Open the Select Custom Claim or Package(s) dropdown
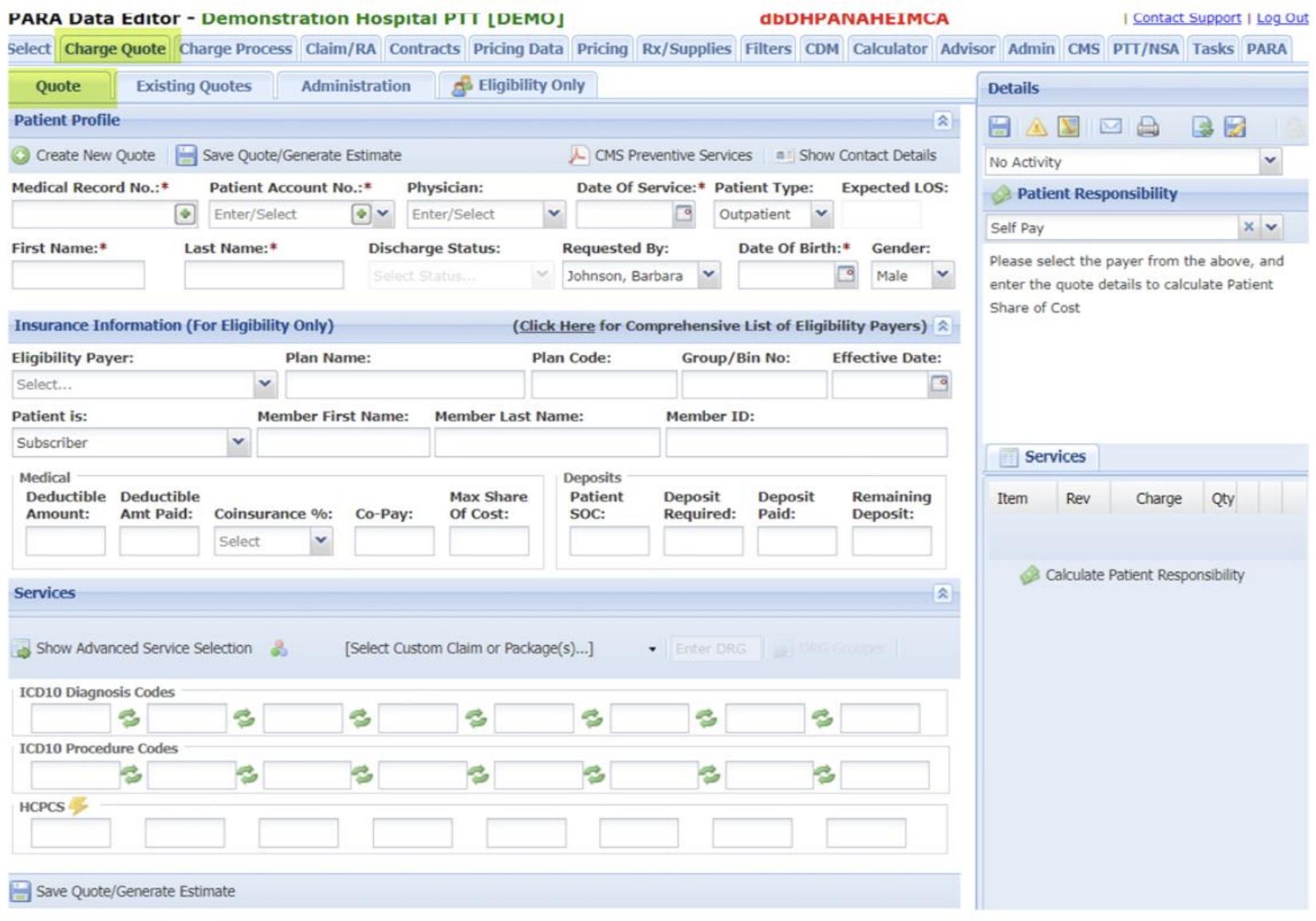Image resolution: width=1316 pixels, height=921 pixels. pyautogui.click(x=652, y=649)
